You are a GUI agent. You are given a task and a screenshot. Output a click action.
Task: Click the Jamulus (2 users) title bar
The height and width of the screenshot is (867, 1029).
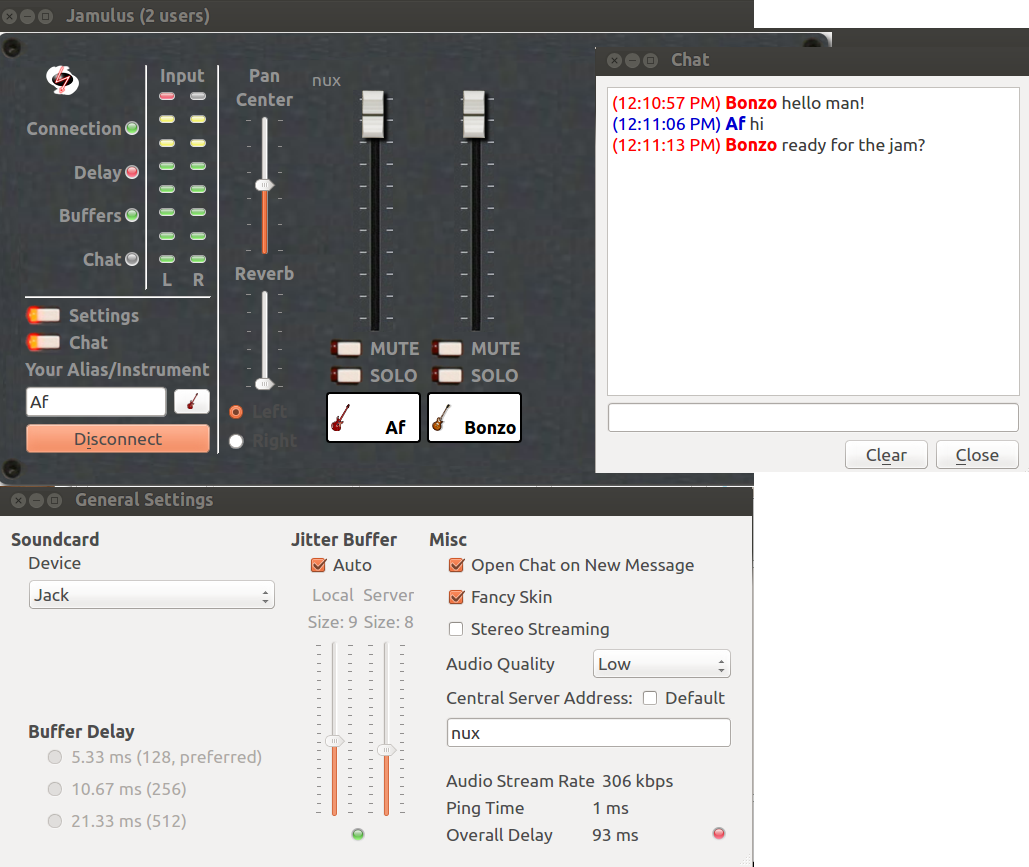click(x=377, y=15)
